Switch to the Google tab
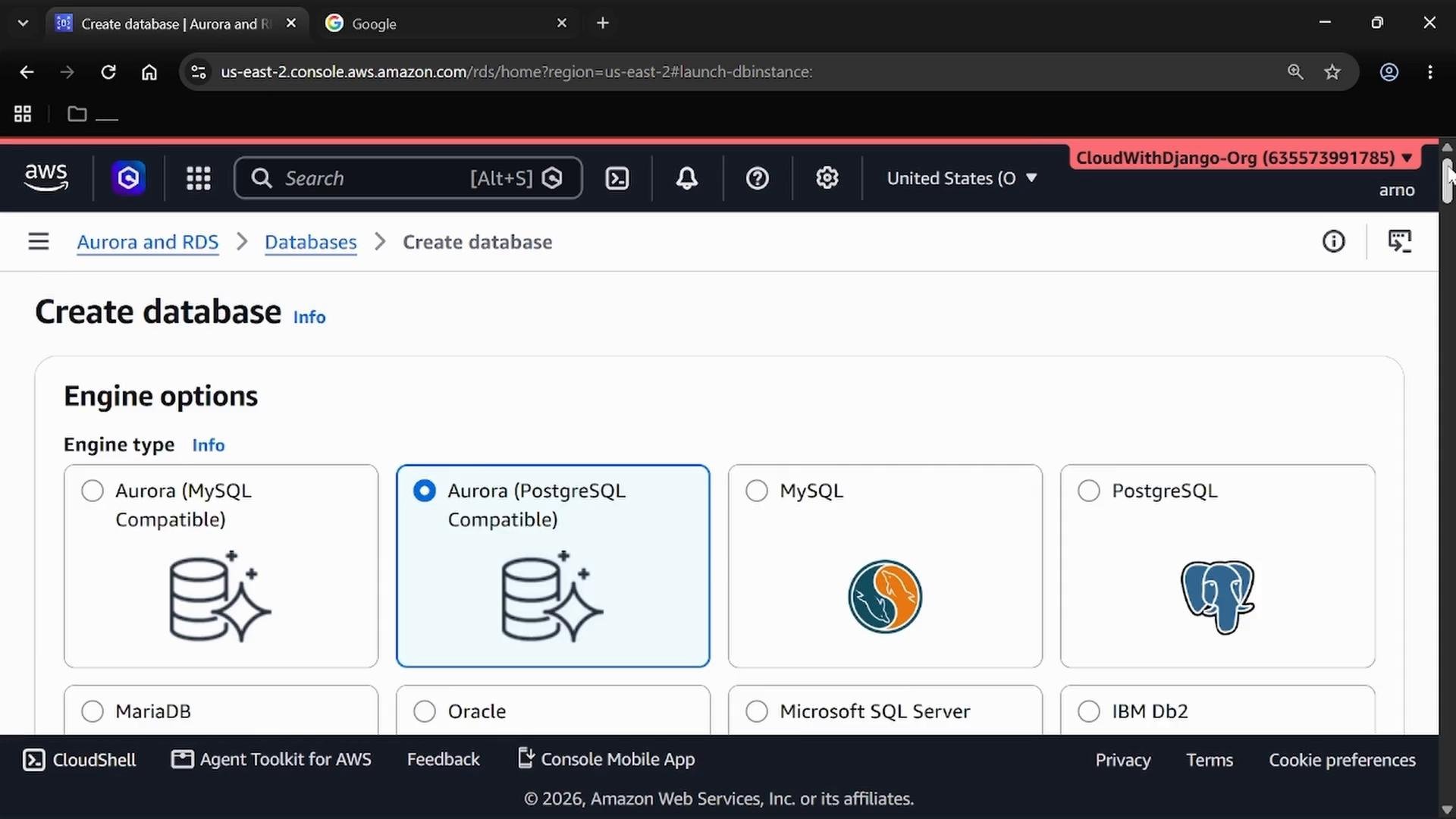The width and height of the screenshot is (1456, 819). click(x=447, y=24)
